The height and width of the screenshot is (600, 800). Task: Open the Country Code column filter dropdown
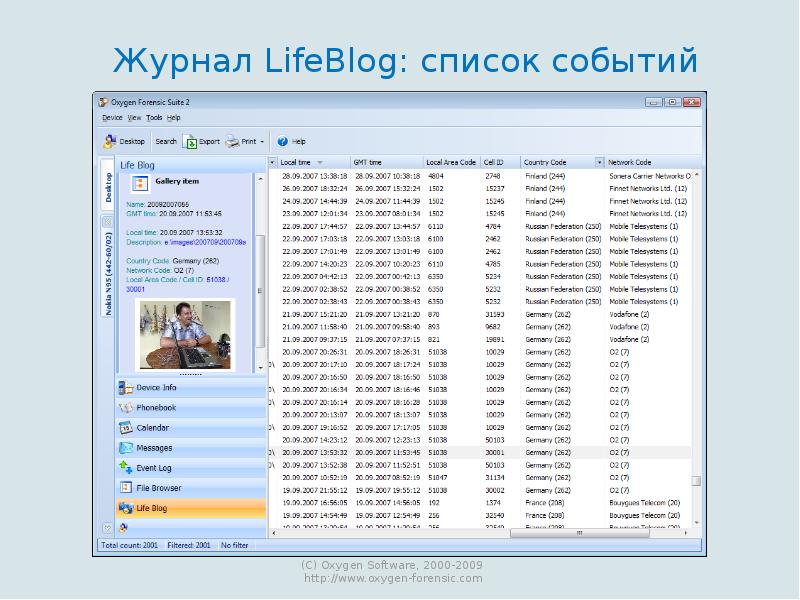tap(599, 162)
